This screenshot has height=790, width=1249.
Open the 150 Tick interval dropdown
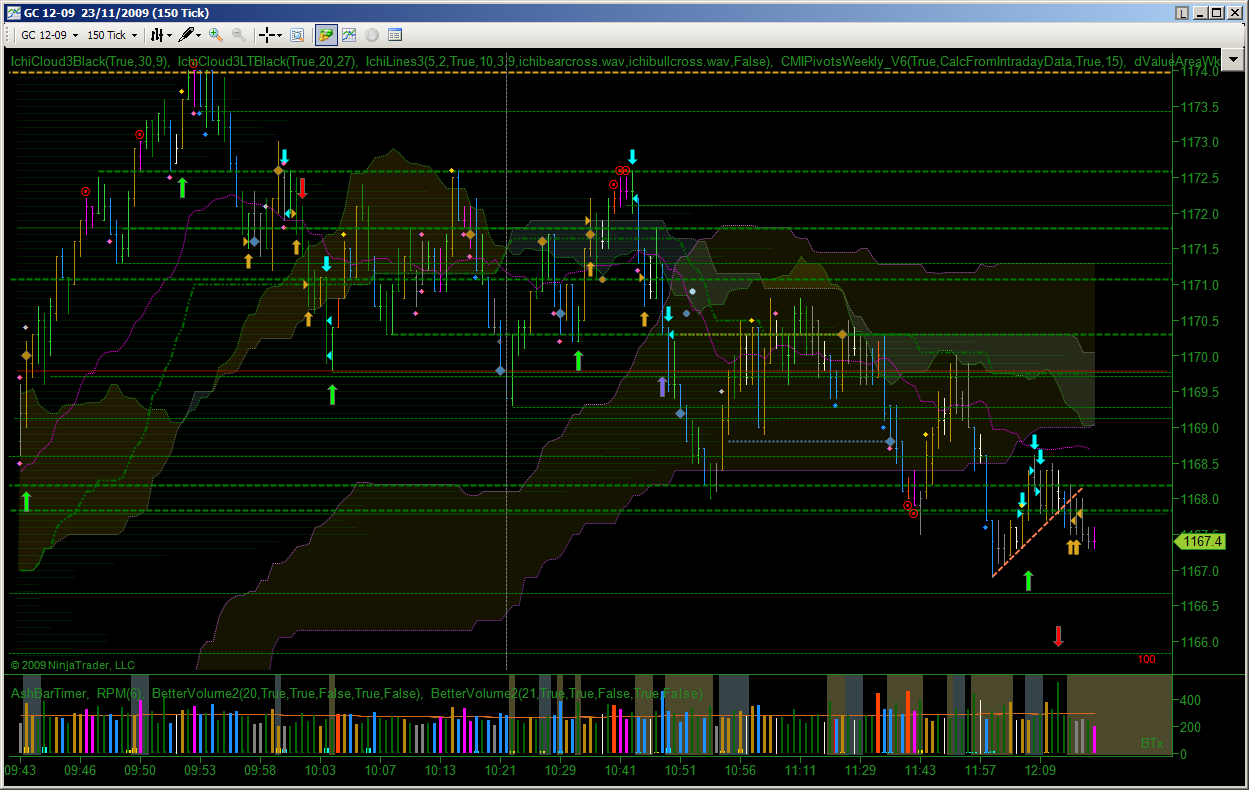pos(112,35)
